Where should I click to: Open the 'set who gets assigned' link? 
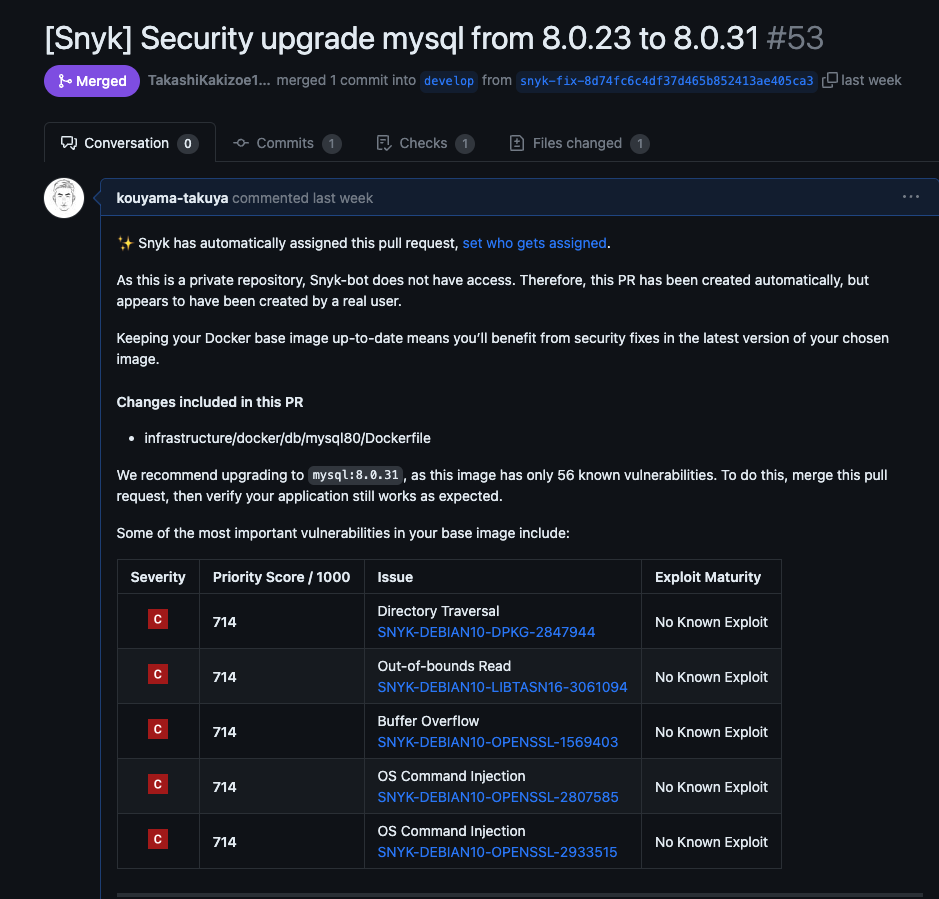click(534, 243)
